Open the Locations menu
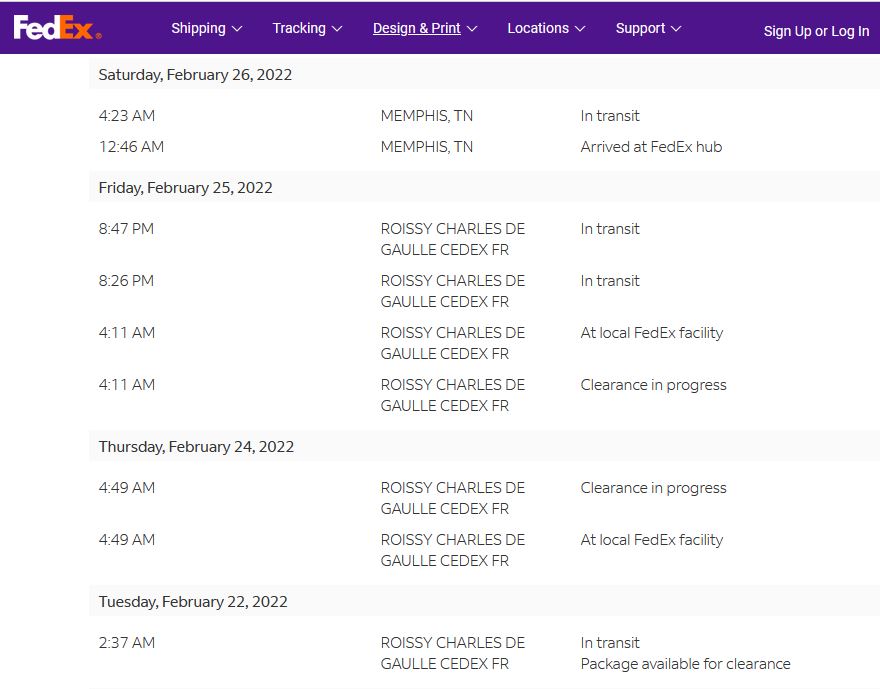 tap(537, 28)
